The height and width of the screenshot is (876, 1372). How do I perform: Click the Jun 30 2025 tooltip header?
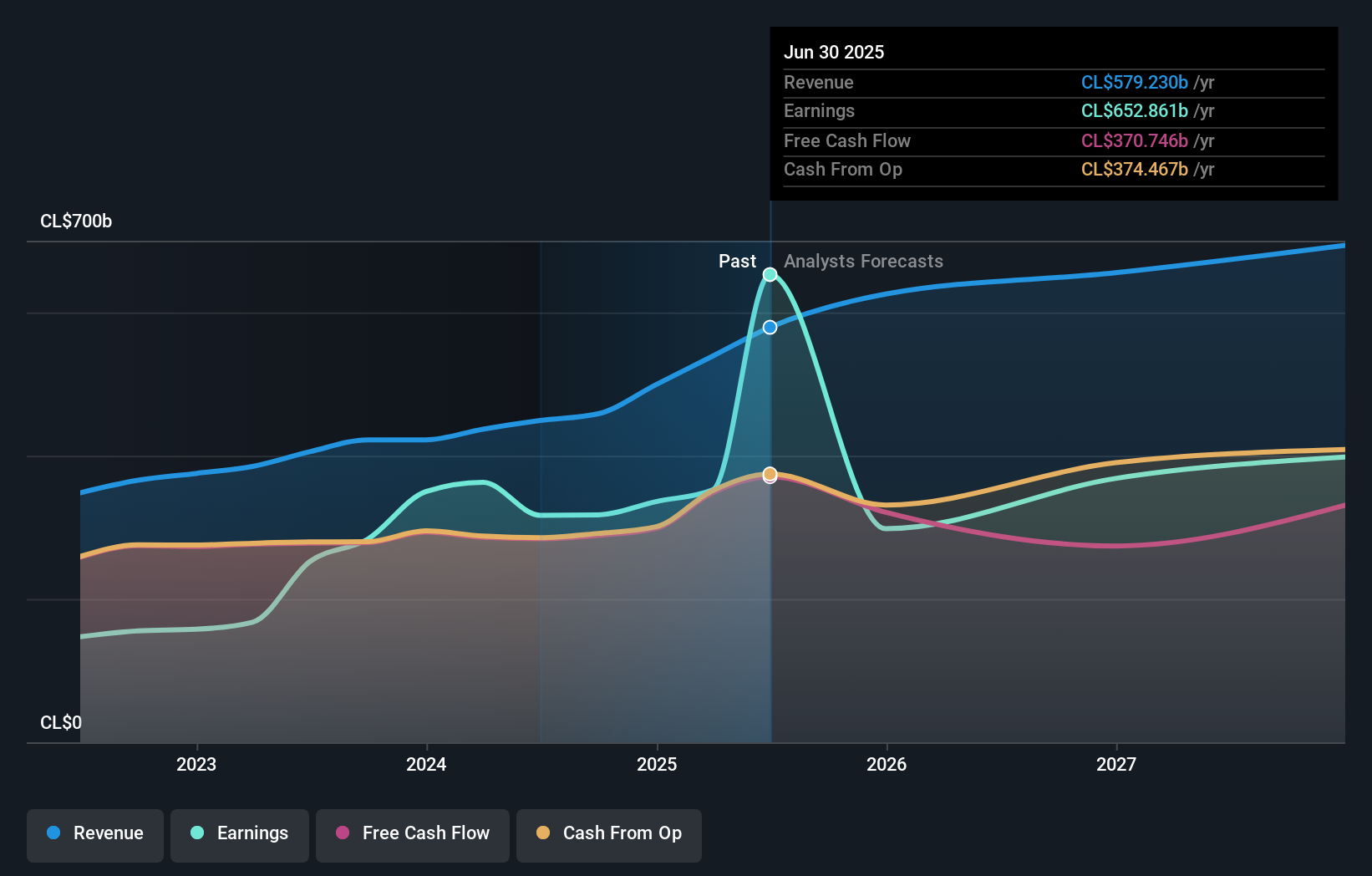tap(834, 52)
